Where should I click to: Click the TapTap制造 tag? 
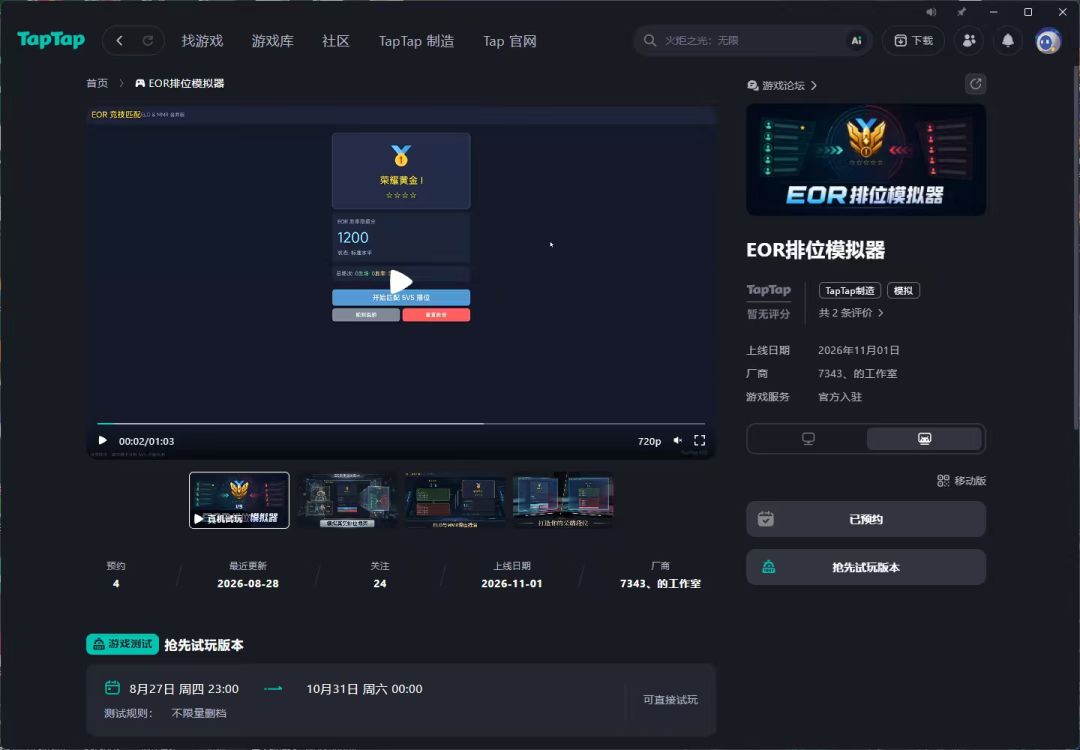(850, 291)
